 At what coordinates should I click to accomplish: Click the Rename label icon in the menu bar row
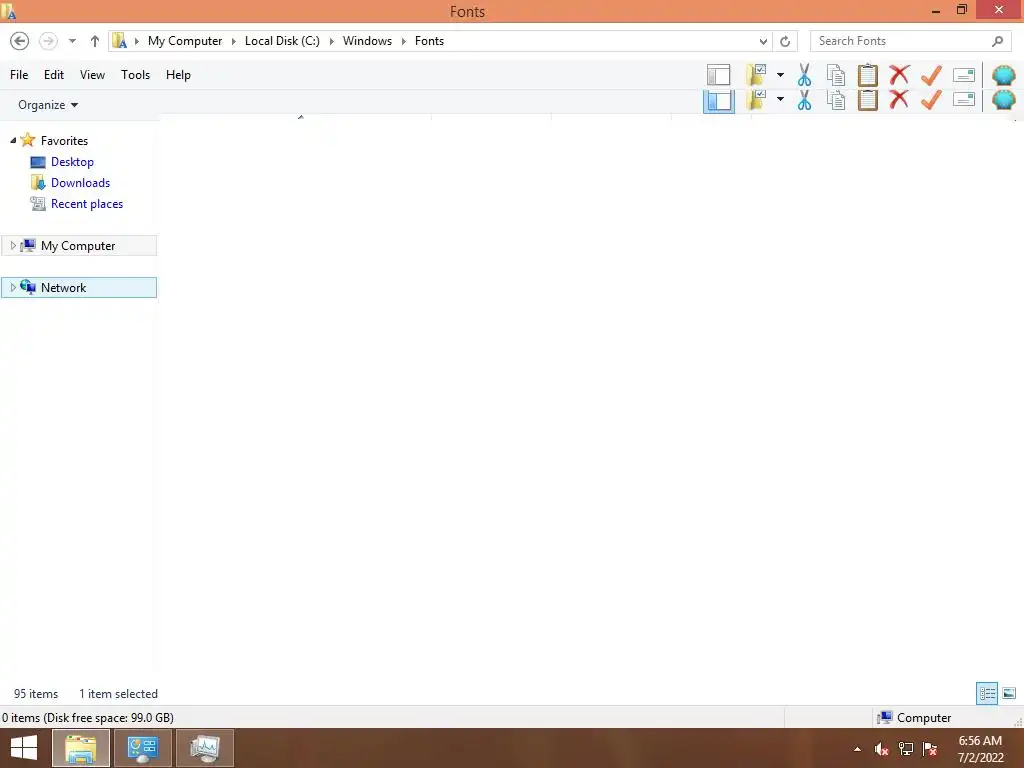[x=964, y=75]
